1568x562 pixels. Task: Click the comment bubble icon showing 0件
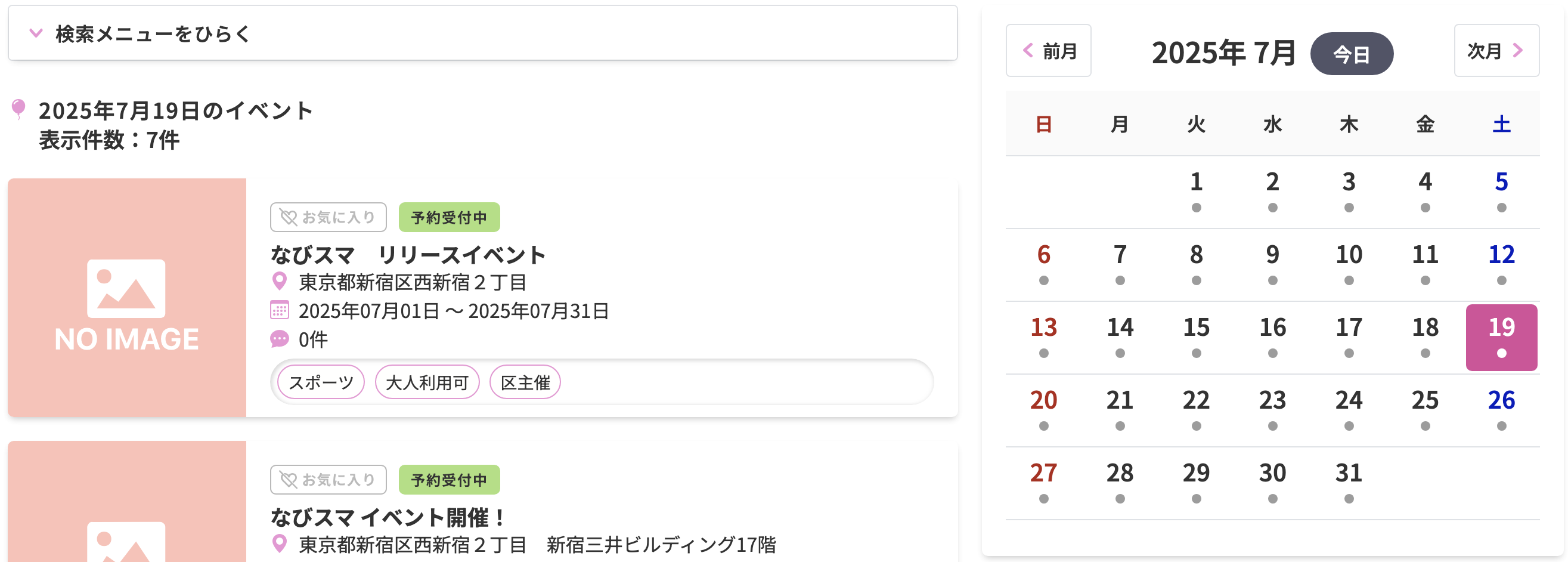(280, 338)
